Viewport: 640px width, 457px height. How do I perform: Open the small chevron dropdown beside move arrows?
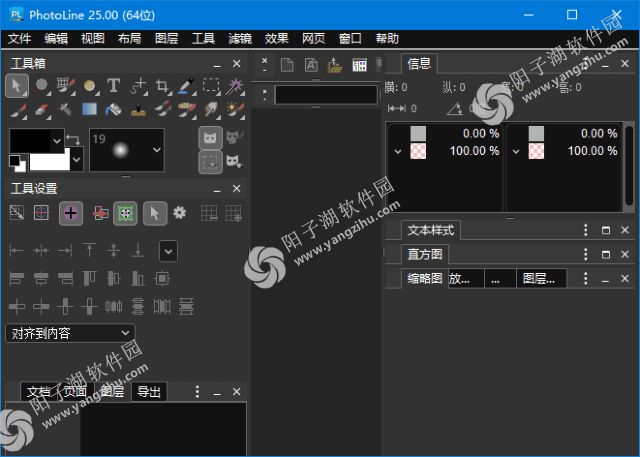[168, 251]
